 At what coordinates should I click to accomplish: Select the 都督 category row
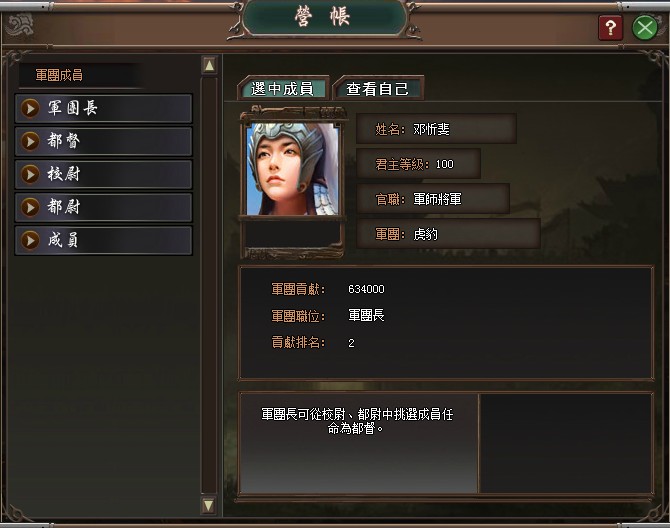(x=103, y=141)
